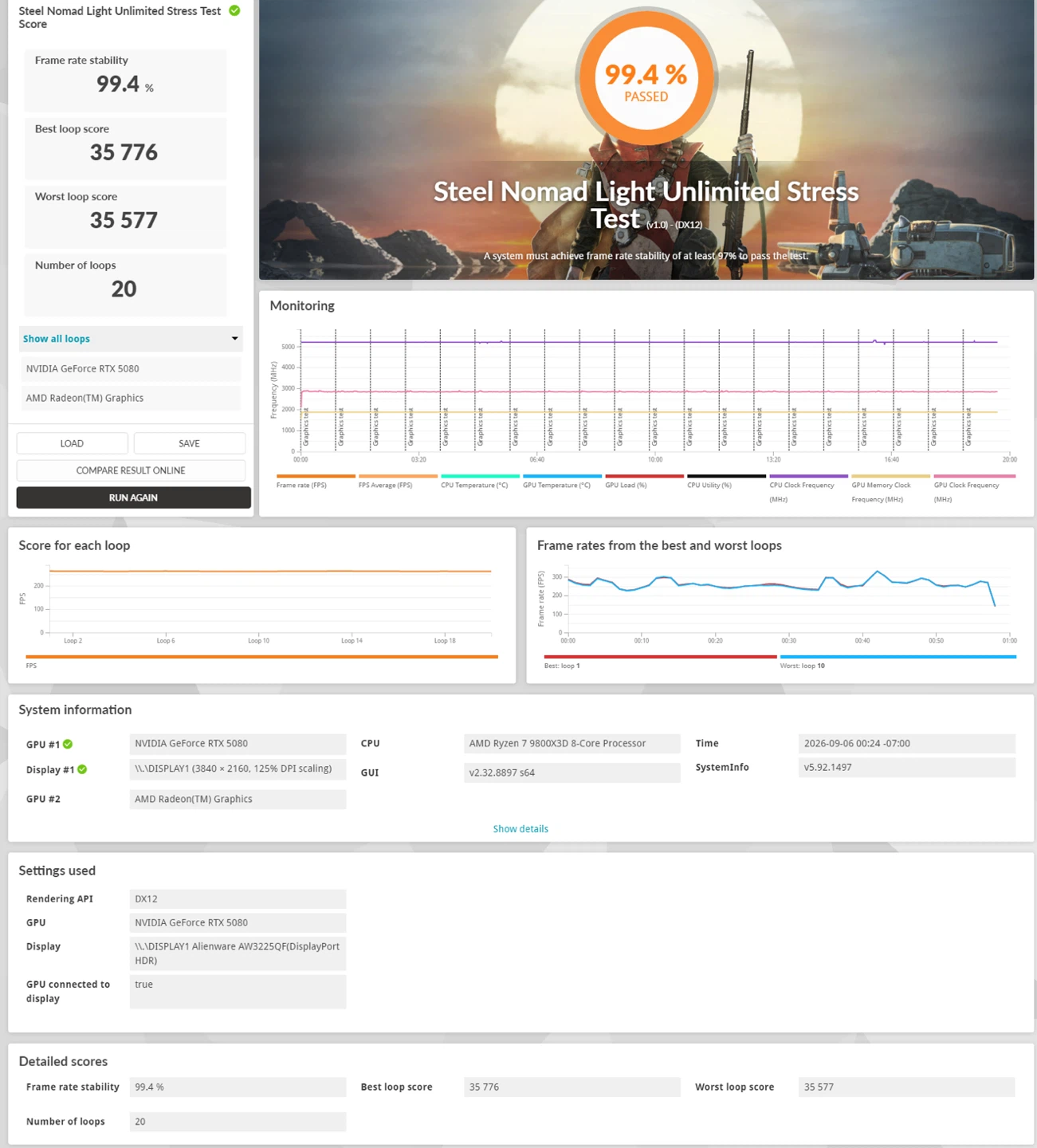The height and width of the screenshot is (1148, 1037).
Task: Expand the Show all loops dropdown
Action: point(131,339)
